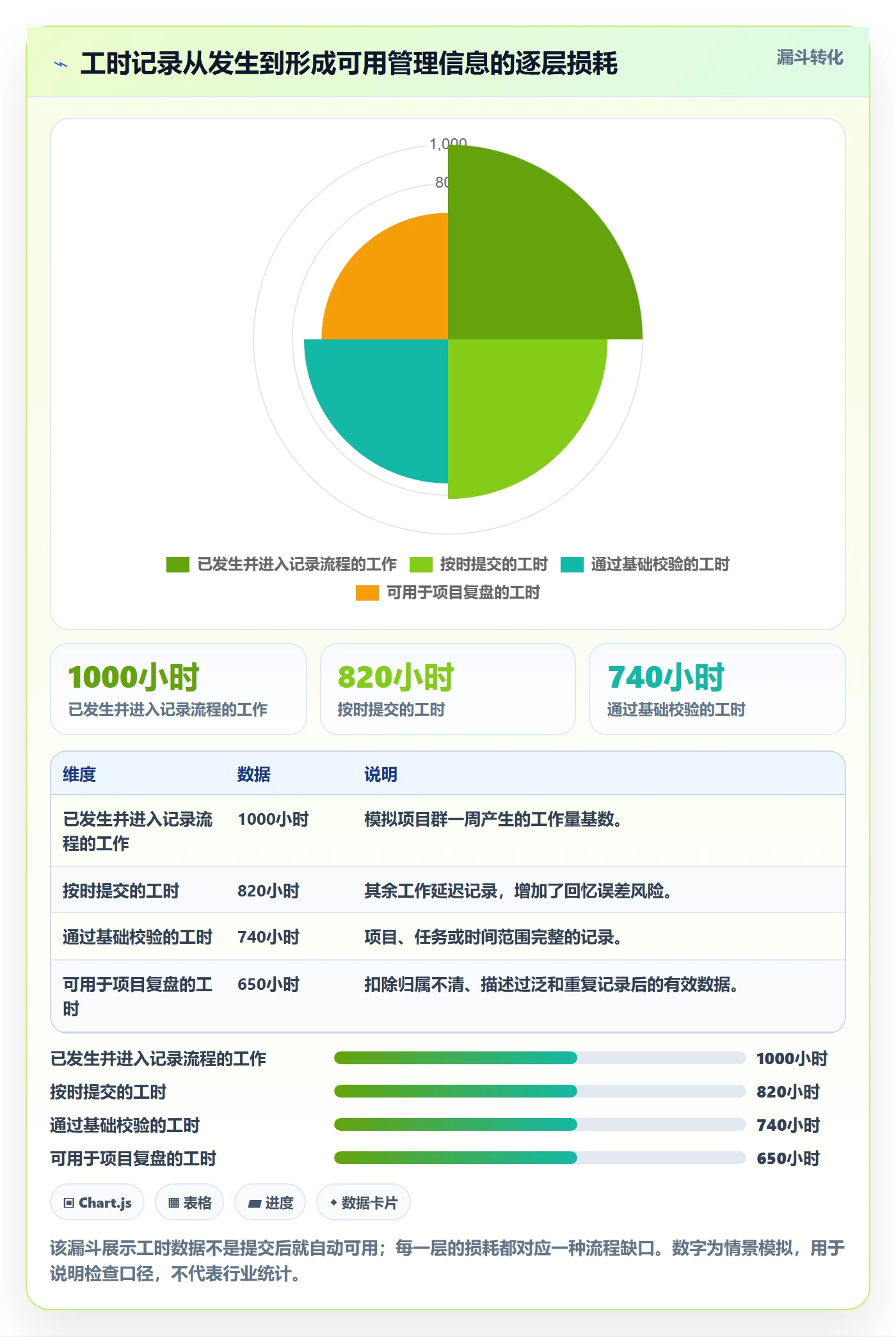Click the 1000小时 stat card value
Screen dimensions: 896x1337
tap(134, 677)
